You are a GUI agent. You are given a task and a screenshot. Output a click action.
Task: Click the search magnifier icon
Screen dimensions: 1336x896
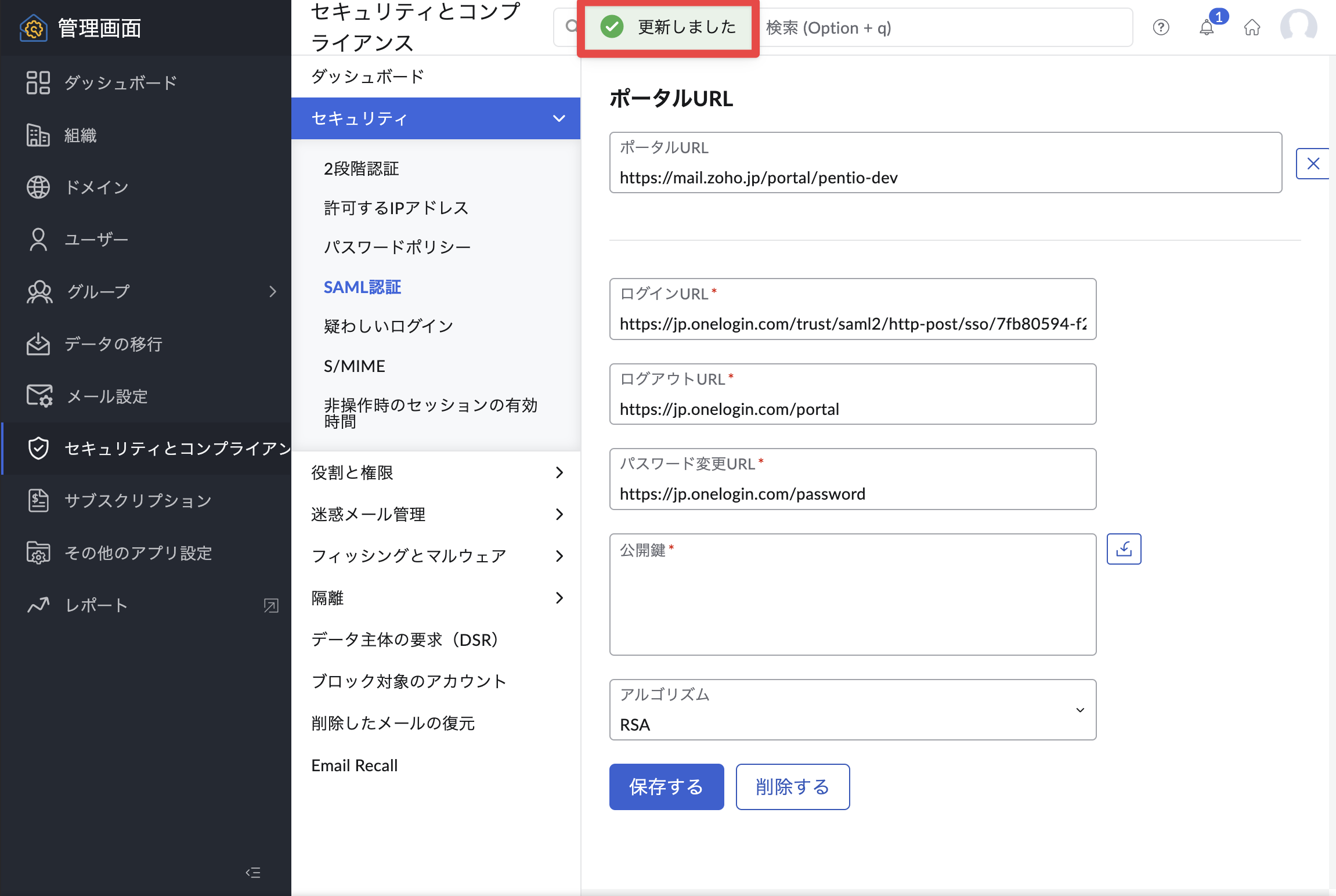tap(571, 26)
